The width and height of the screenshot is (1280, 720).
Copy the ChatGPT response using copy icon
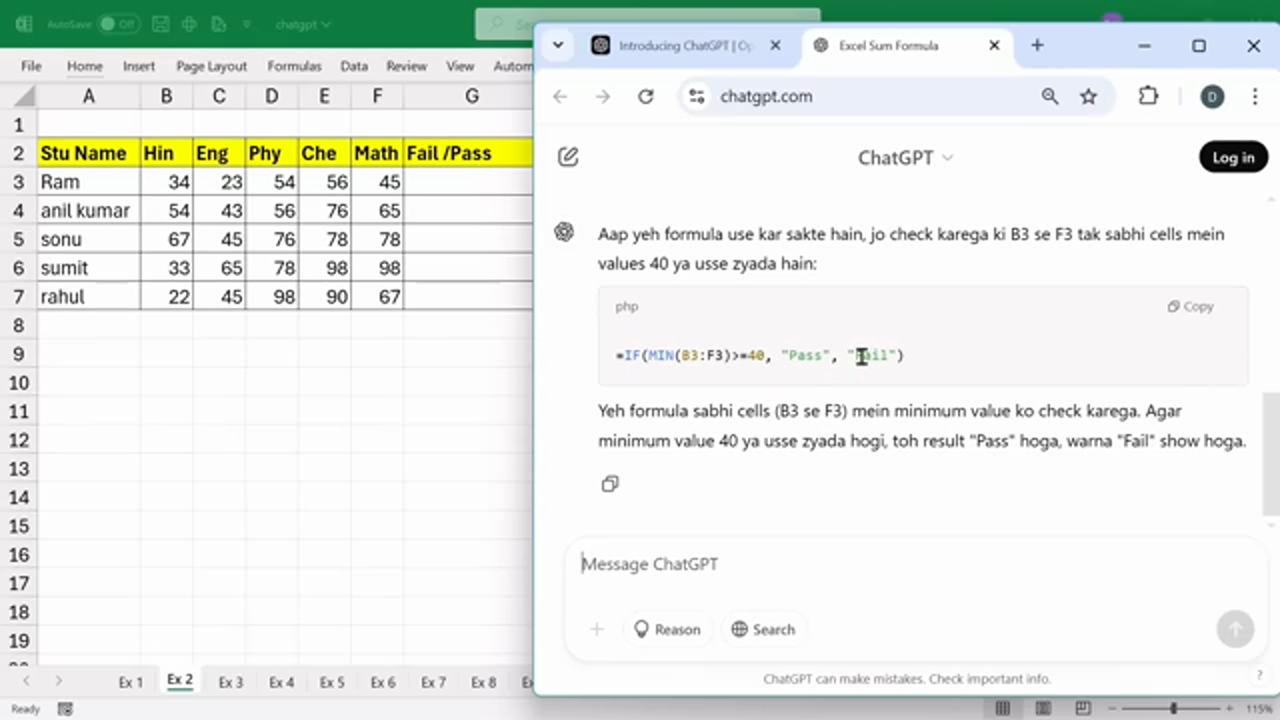tap(610, 484)
